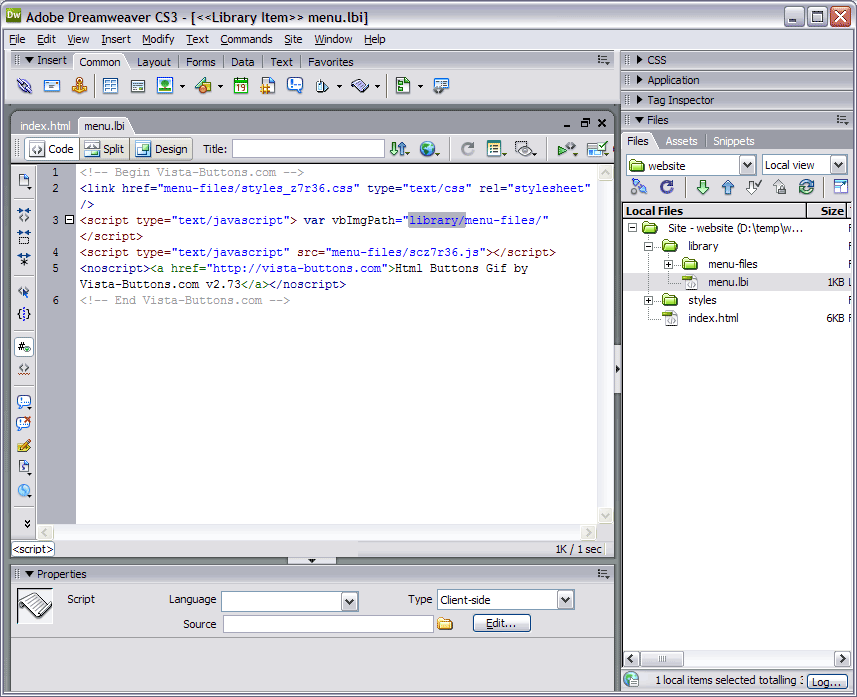Click the Hyperlink insert icon
The width and height of the screenshot is (857, 697).
[x=24, y=86]
